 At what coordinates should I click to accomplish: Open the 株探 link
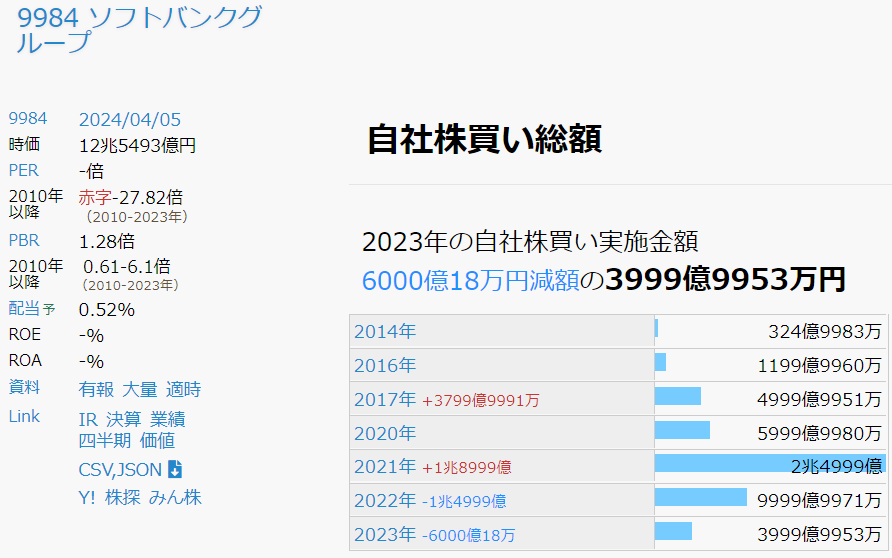coord(122,497)
